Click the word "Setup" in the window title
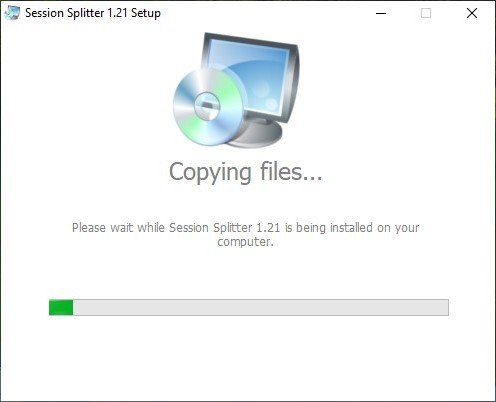Viewport: 496px width, 402px height. [x=146, y=13]
